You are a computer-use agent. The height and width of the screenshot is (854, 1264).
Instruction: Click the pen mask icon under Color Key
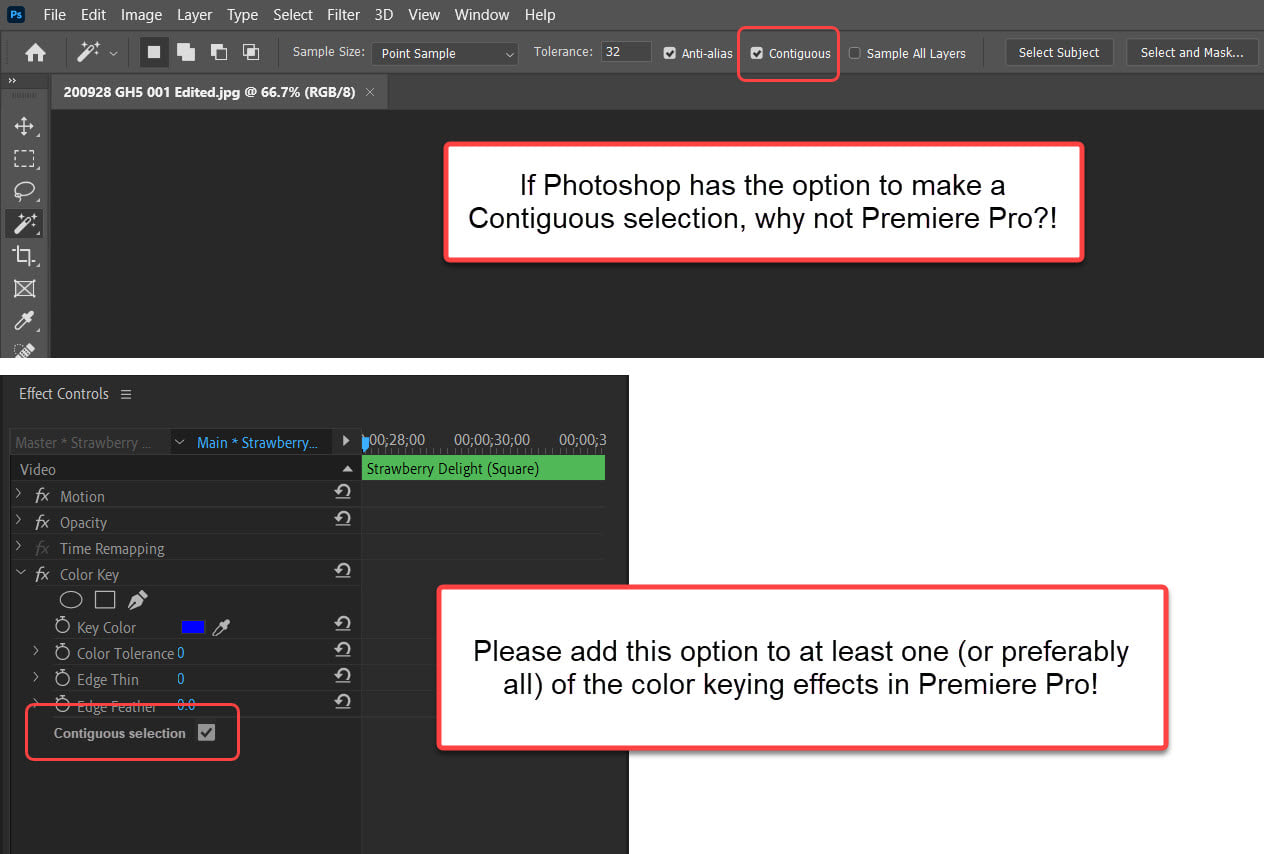(x=137, y=598)
